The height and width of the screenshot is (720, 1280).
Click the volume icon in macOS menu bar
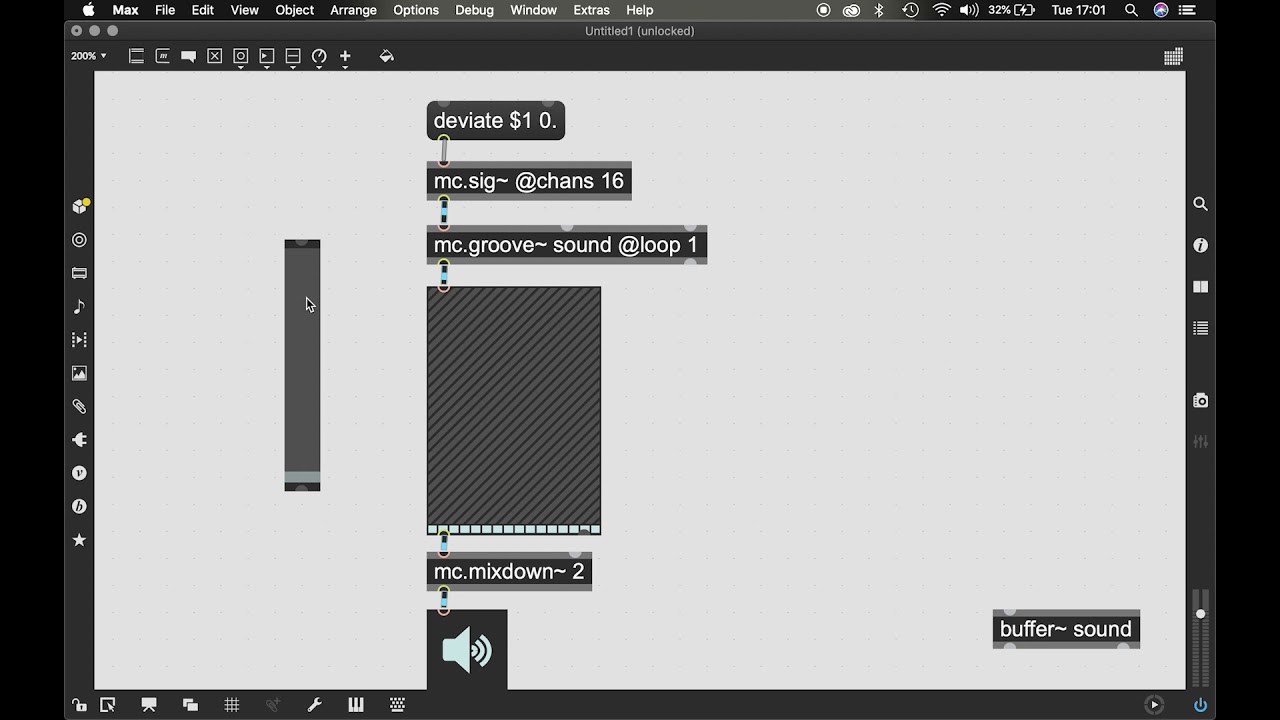969,10
